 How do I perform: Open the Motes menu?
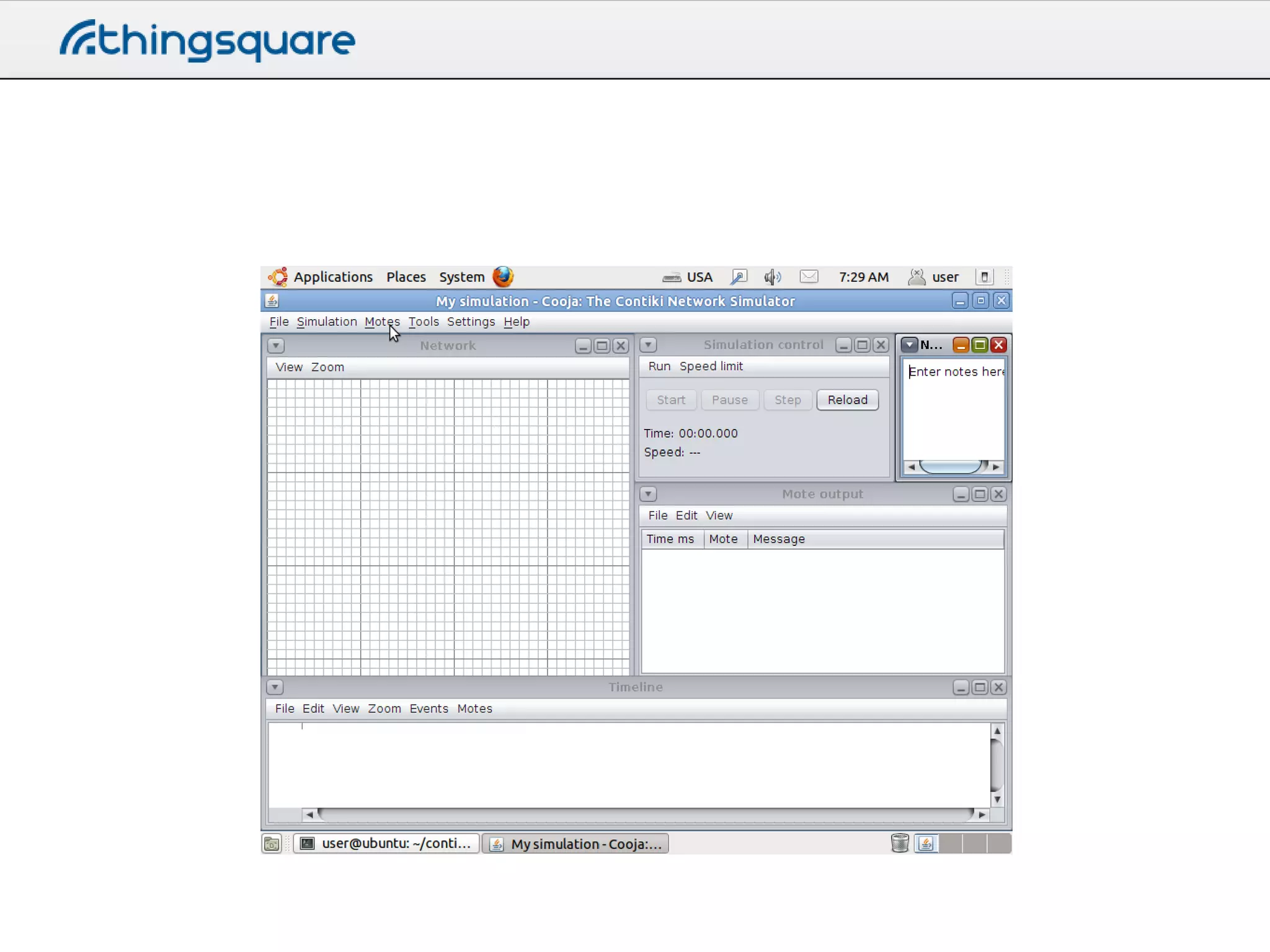pyautogui.click(x=382, y=322)
